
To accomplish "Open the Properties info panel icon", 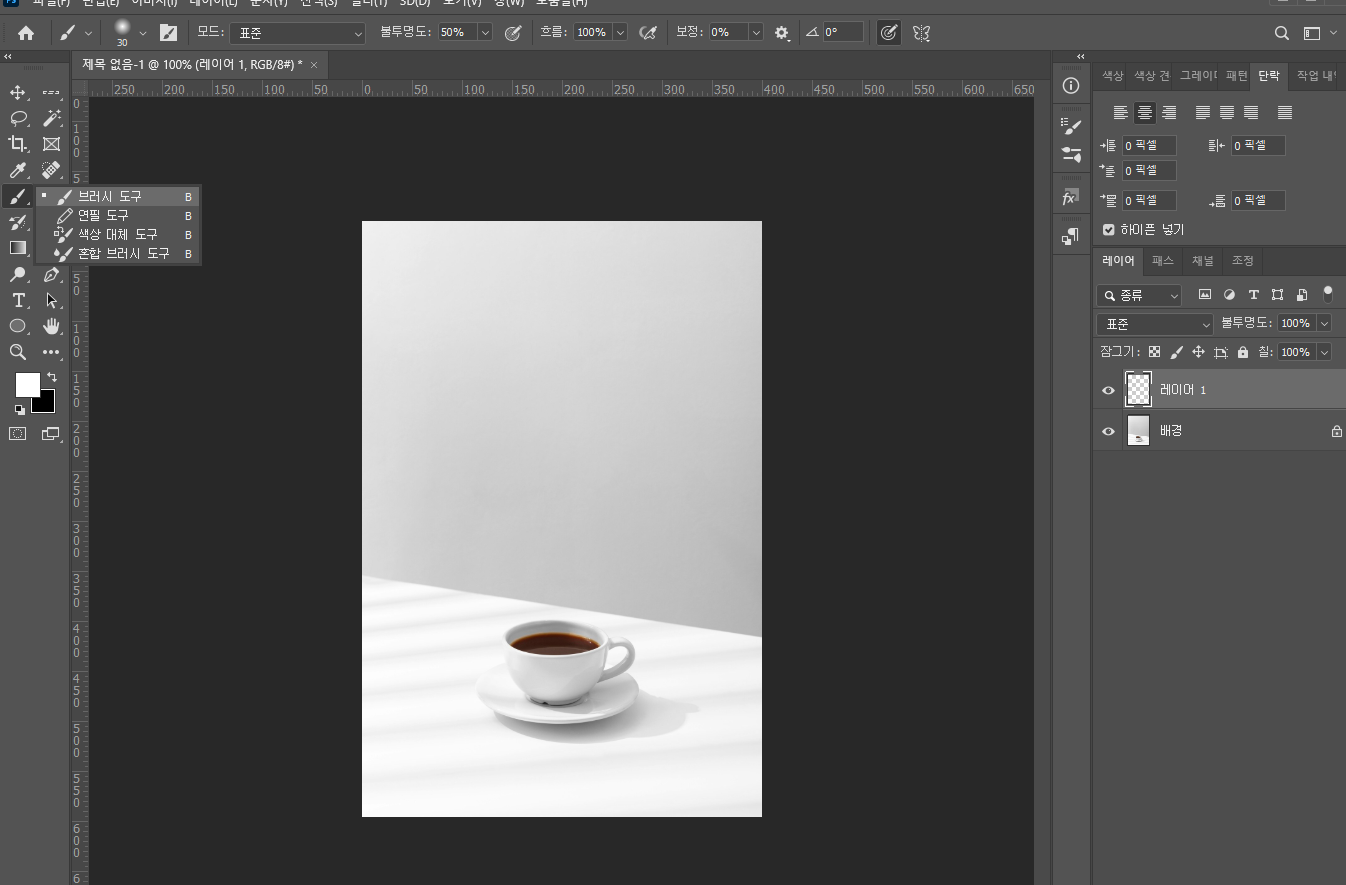I will [x=1071, y=85].
